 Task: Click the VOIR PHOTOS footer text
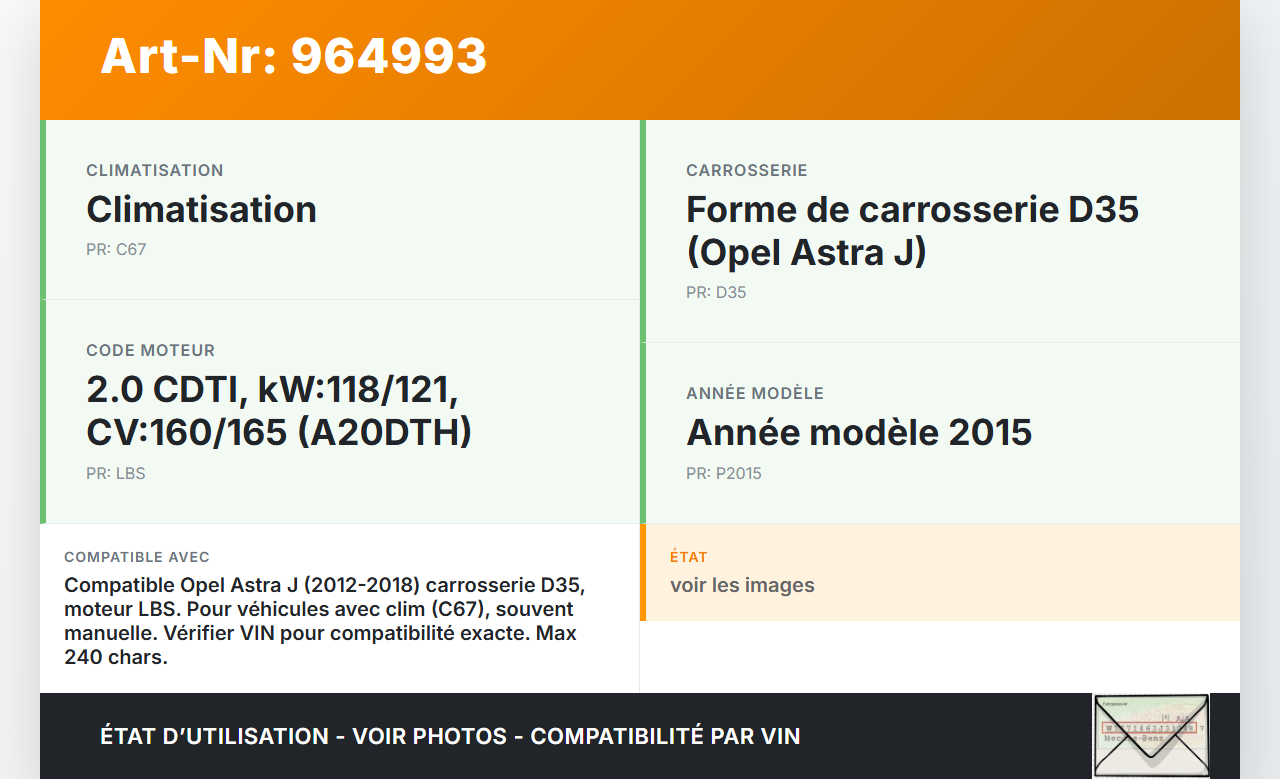coord(428,736)
